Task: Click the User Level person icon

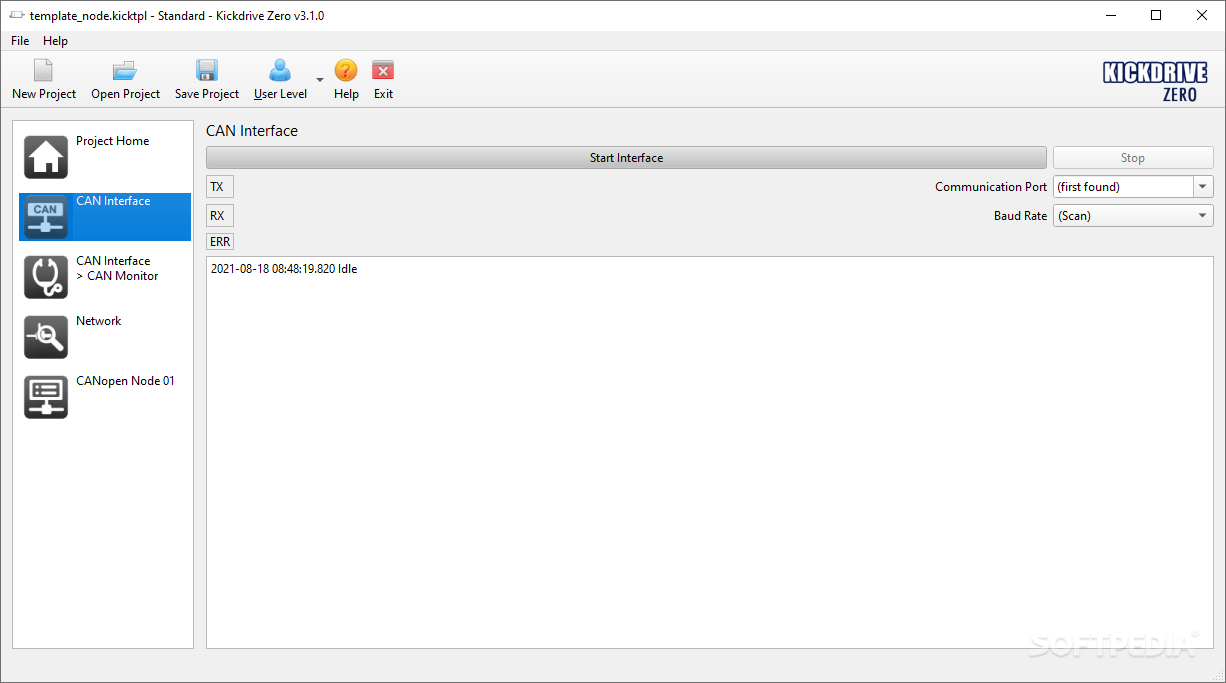Action: tap(280, 70)
